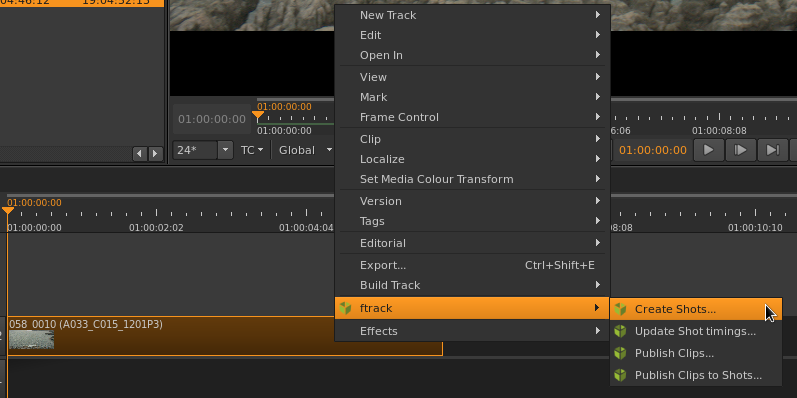This screenshot has width=797, height=398.
Task: Click the orange current timecode field
Action: pos(653,150)
